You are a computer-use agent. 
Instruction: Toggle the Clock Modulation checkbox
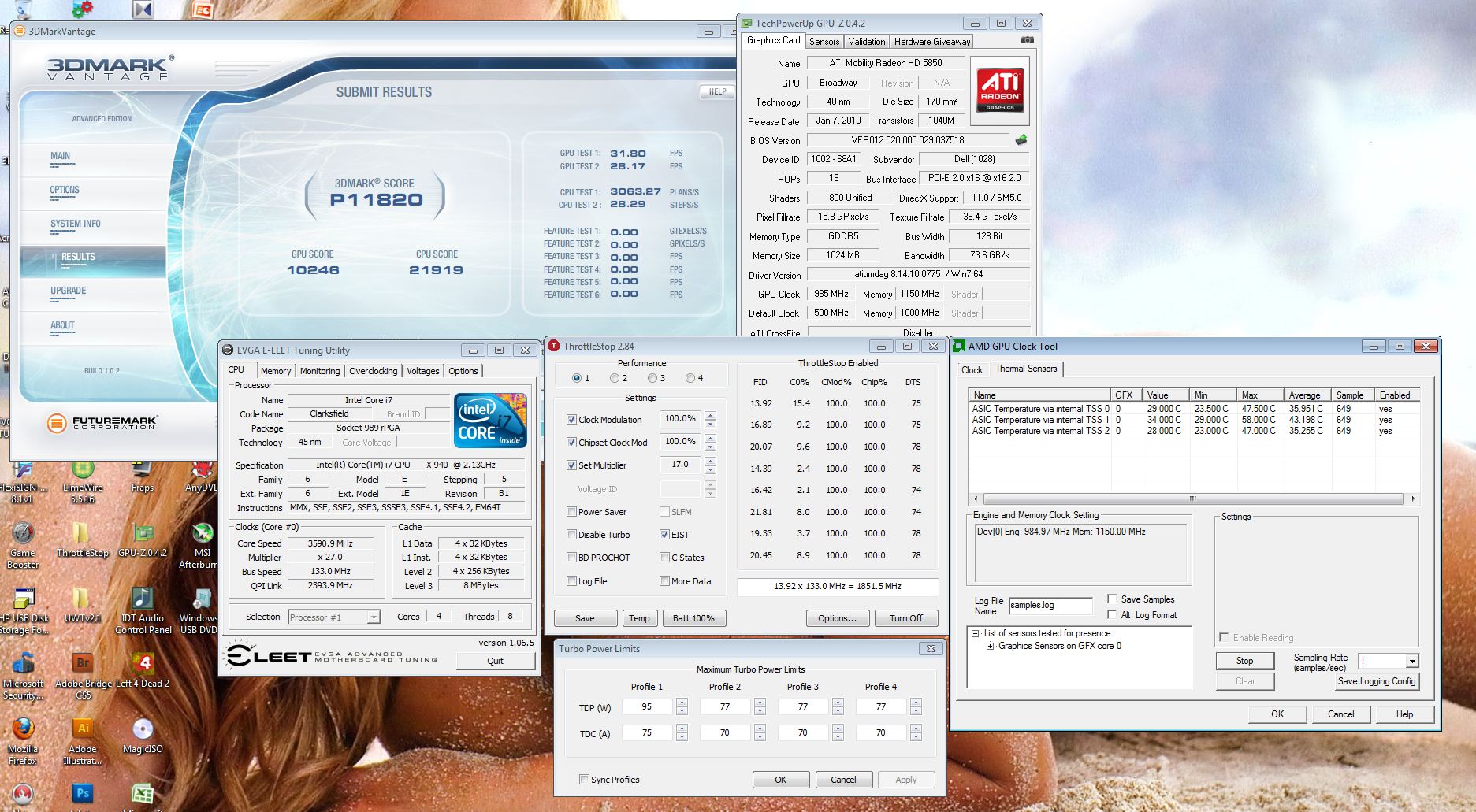click(x=571, y=420)
